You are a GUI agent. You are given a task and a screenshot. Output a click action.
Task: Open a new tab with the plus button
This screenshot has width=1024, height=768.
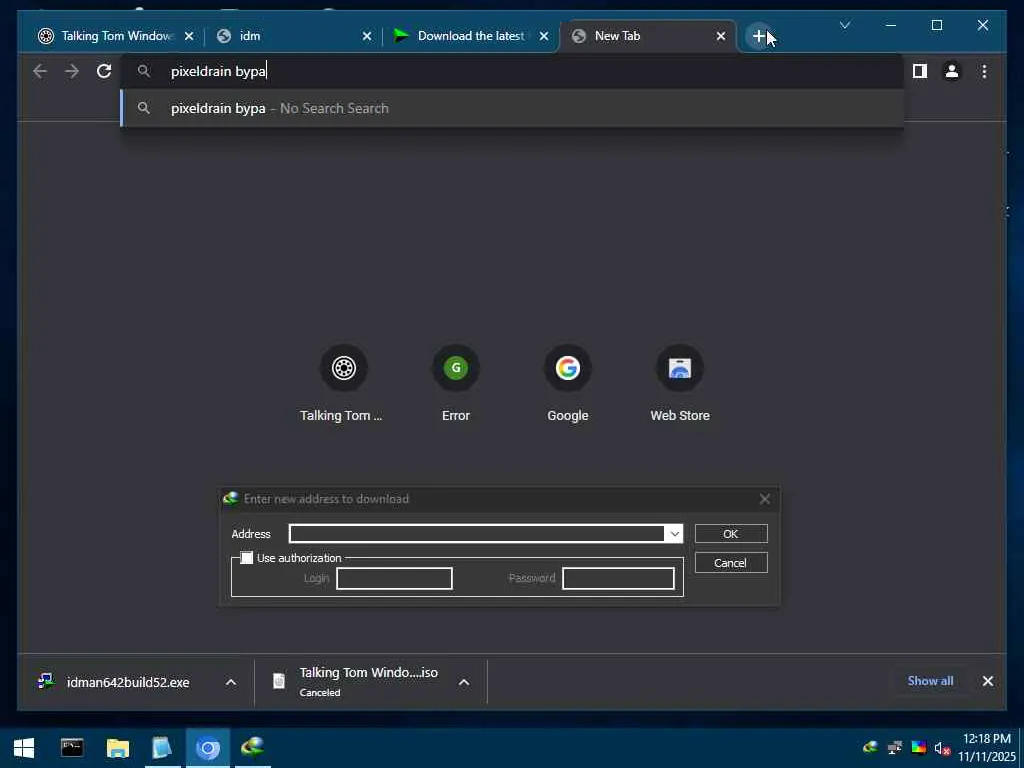pos(758,36)
